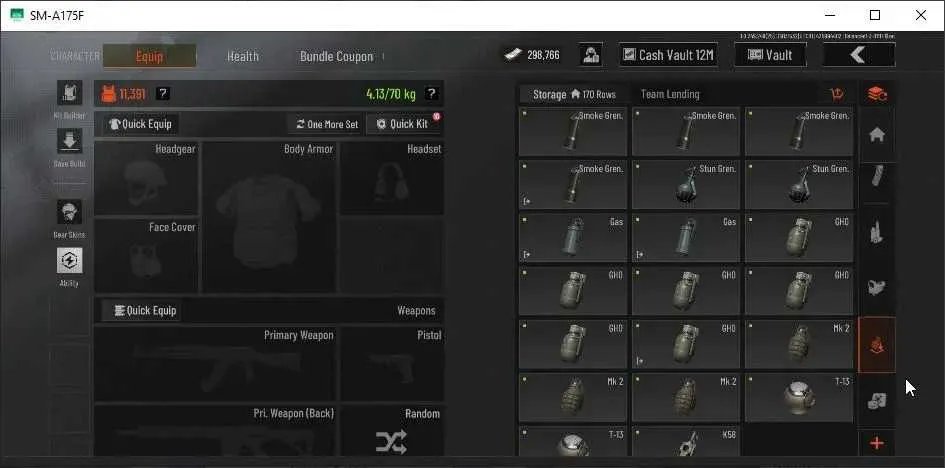945x468 pixels.
Task: Open the squad member icon beside the cash balance
Action: coord(591,55)
